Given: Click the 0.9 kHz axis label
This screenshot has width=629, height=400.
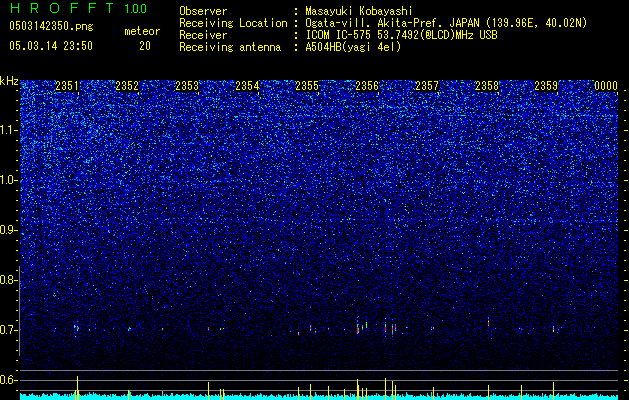Looking at the screenshot, I should [7, 230].
